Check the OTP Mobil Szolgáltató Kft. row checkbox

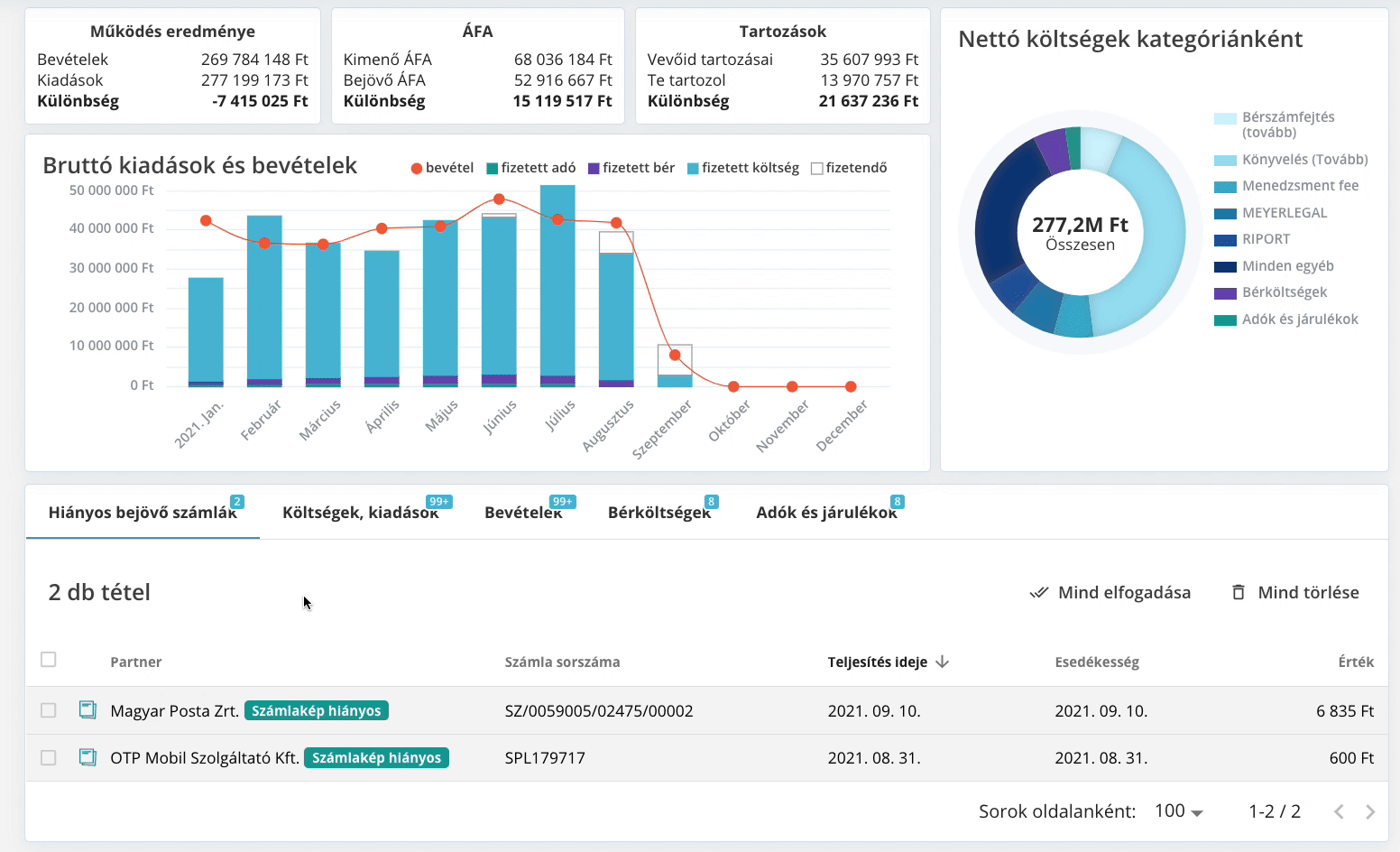coord(49,757)
